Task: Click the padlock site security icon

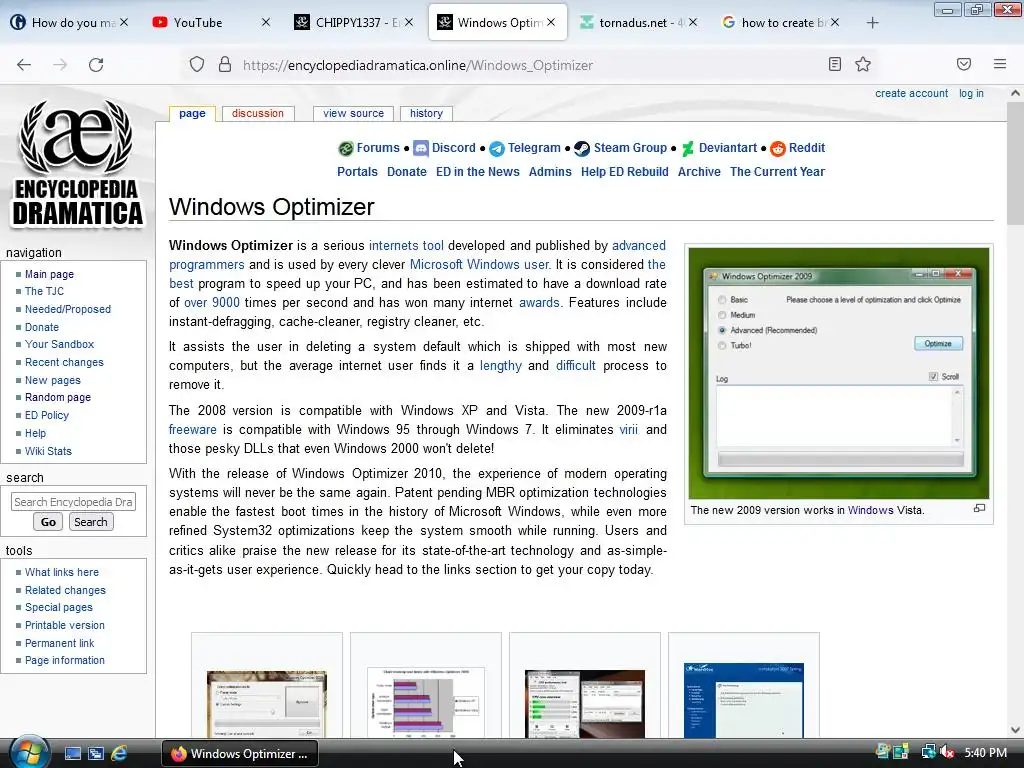Action: [x=225, y=65]
